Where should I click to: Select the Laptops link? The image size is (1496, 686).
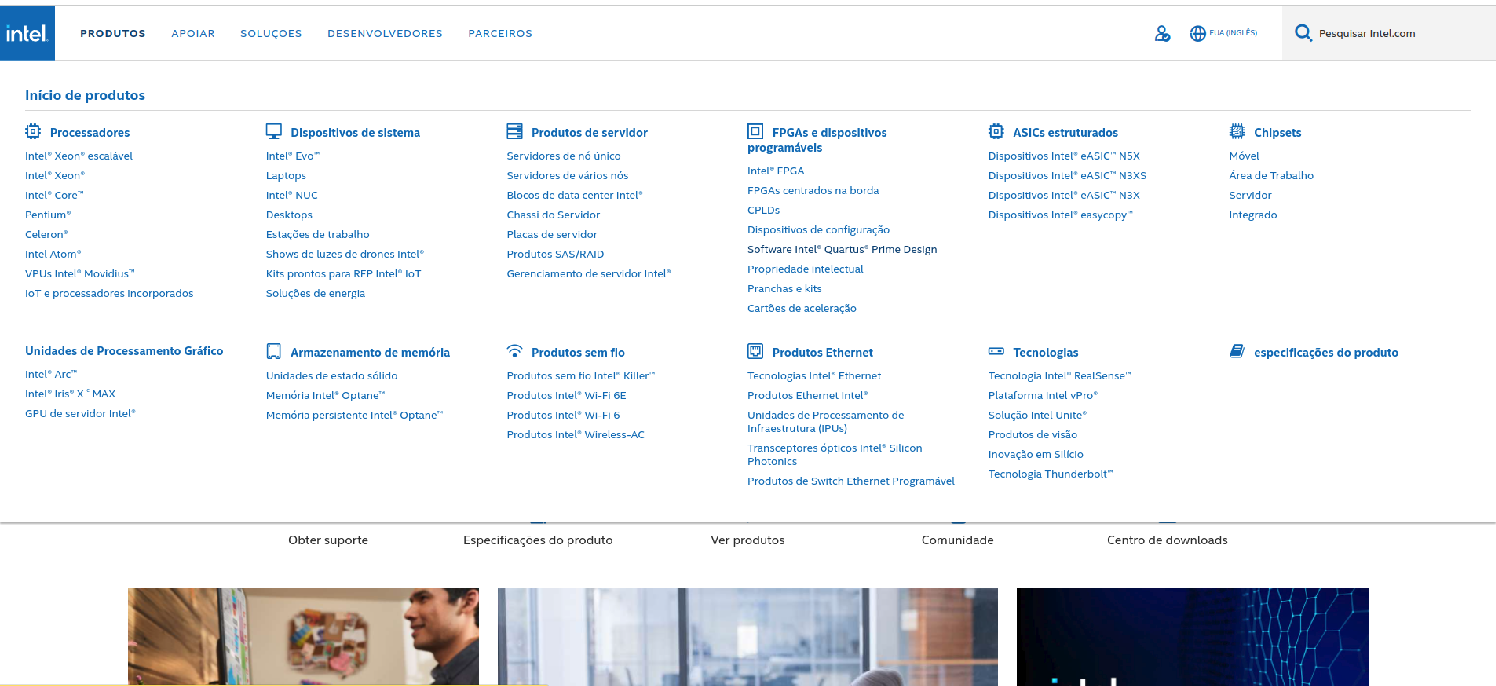click(x=286, y=175)
